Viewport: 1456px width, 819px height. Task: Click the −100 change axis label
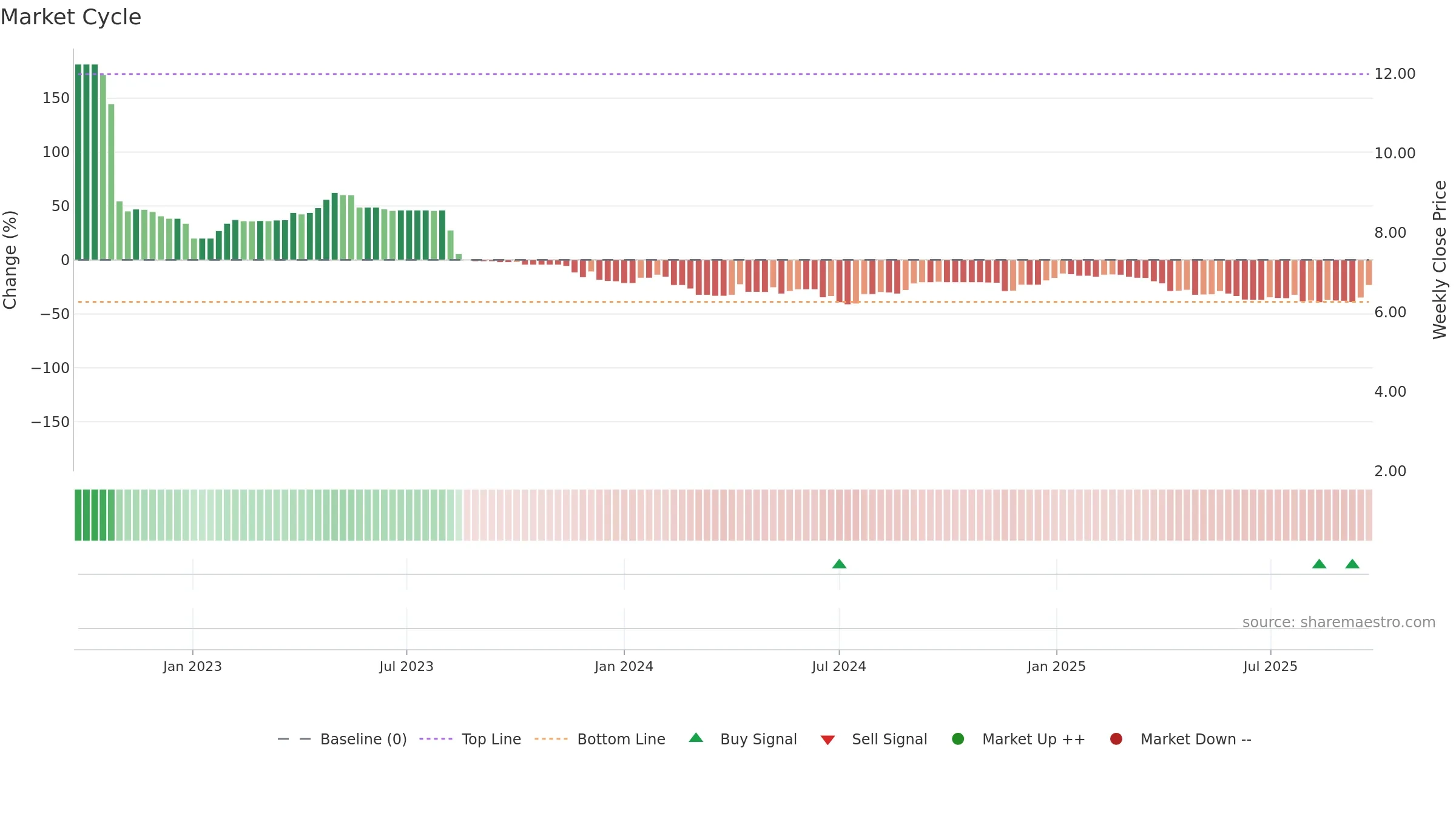[x=50, y=368]
